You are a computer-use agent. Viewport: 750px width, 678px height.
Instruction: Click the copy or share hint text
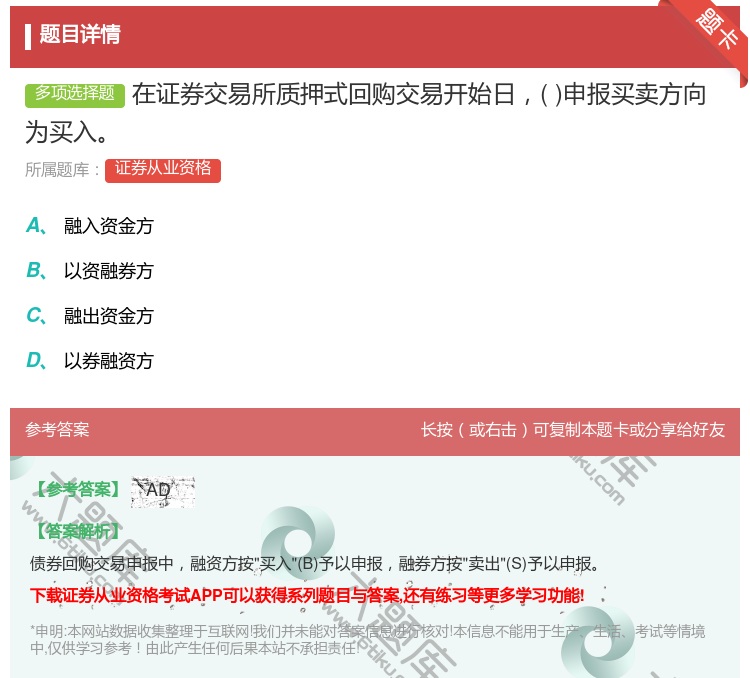[x=573, y=430]
